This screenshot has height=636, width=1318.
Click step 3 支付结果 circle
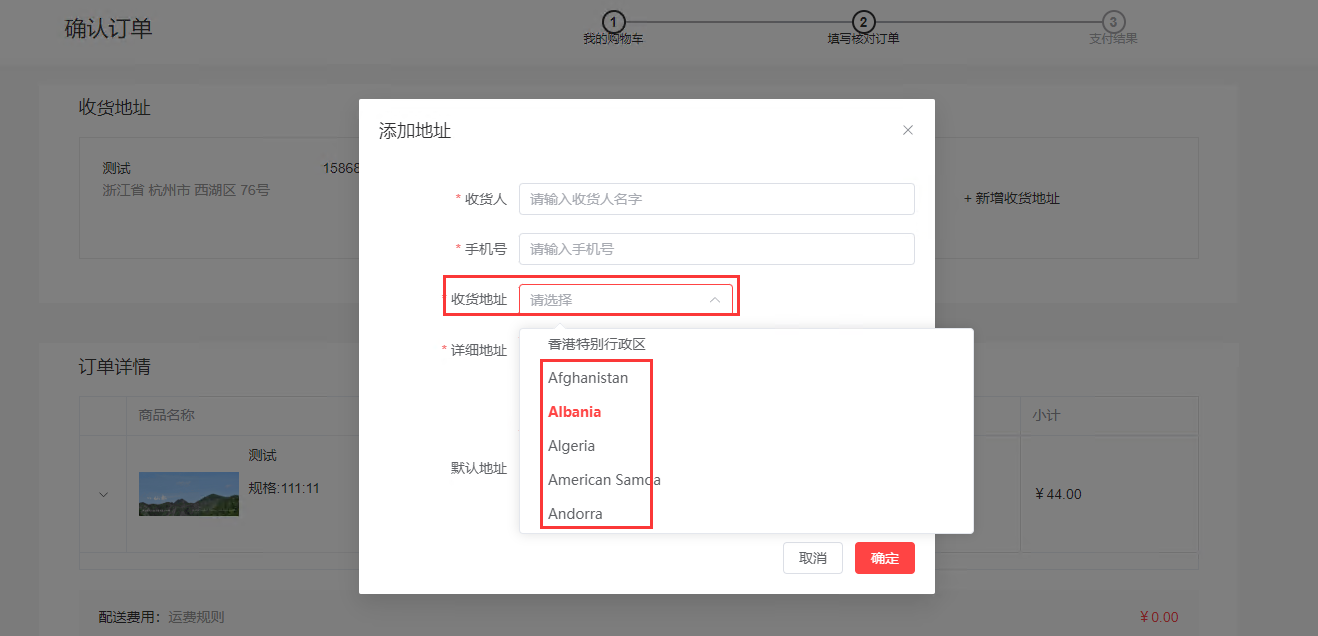tap(1113, 22)
